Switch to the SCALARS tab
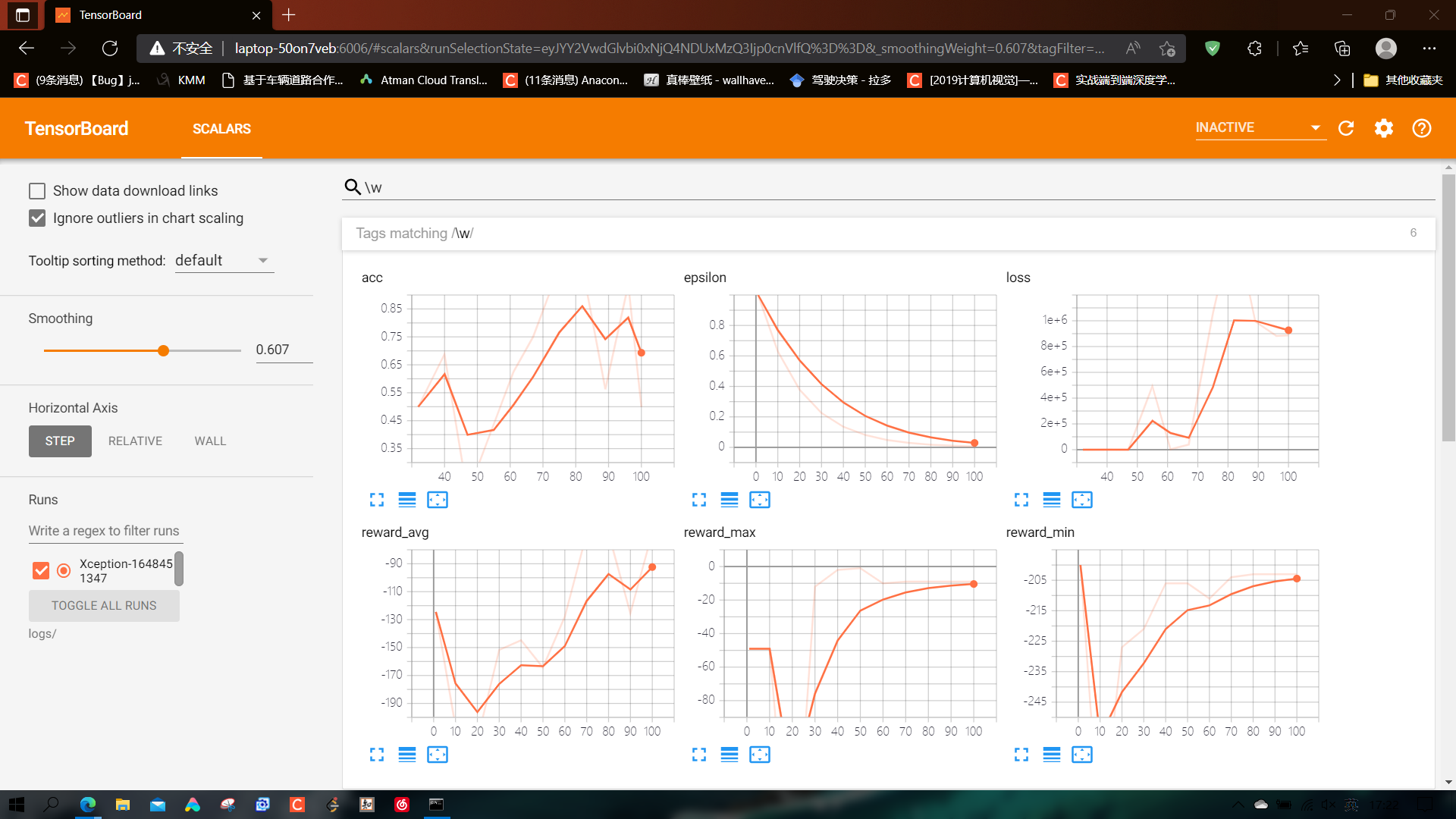 point(221,129)
